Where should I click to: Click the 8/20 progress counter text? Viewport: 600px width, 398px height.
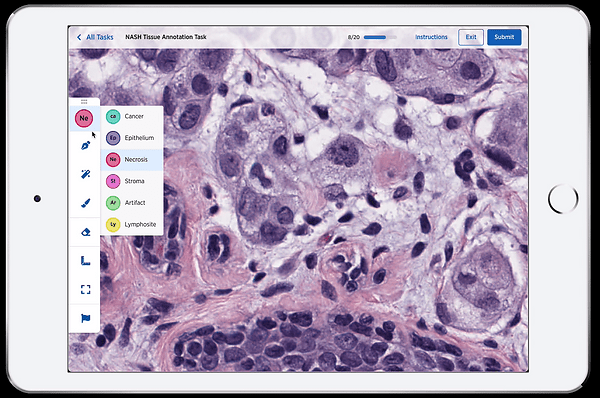[354, 38]
